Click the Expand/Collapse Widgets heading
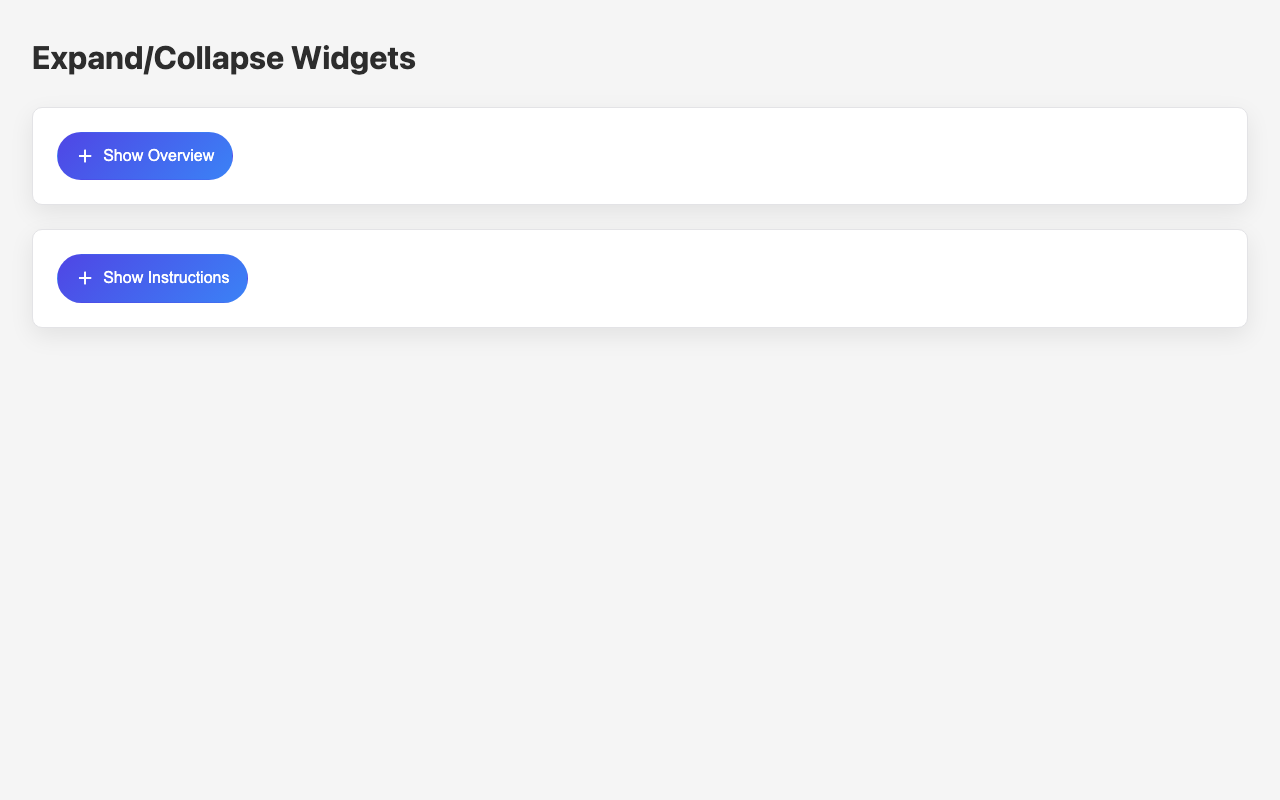 click(x=223, y=58)
